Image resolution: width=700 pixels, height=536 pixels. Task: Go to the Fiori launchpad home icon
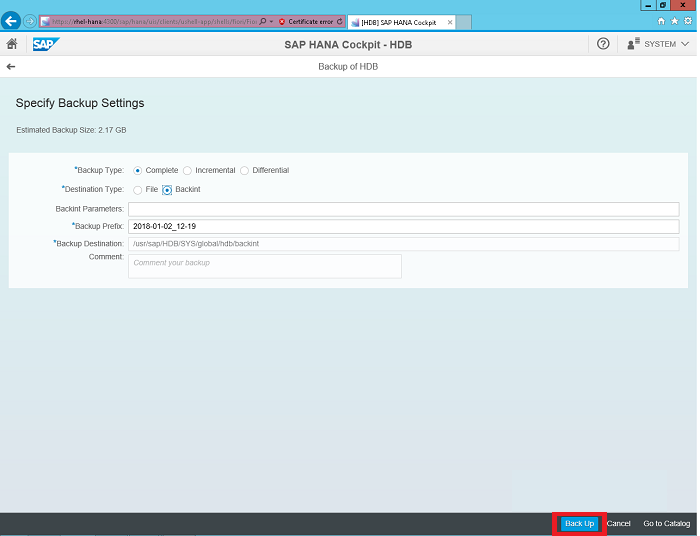pos(12,44)
